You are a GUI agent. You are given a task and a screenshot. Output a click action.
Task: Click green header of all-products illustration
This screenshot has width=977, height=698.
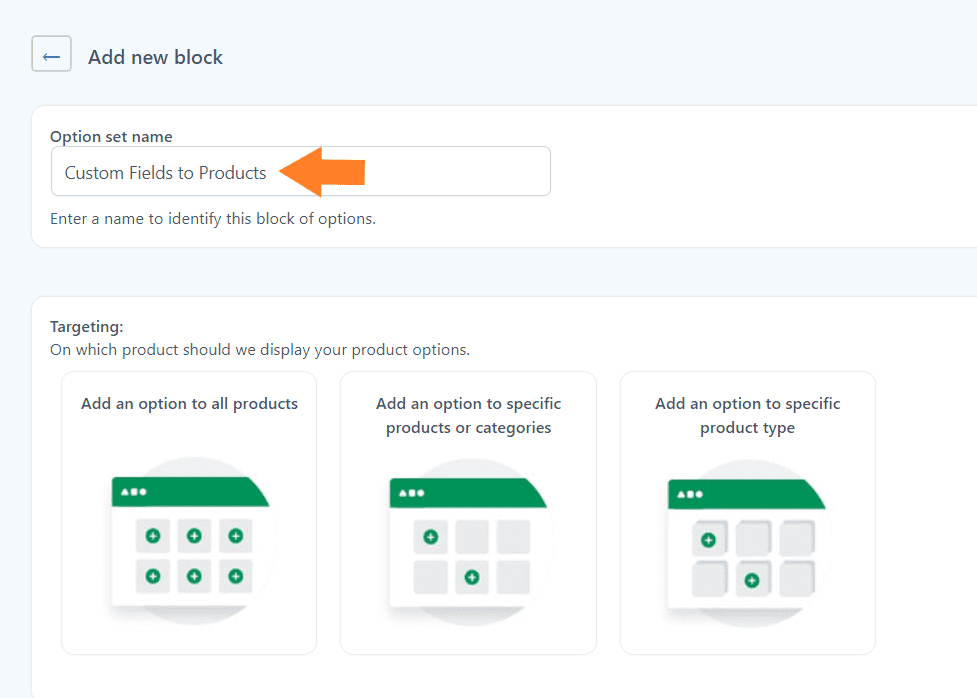tap(190, 492)
